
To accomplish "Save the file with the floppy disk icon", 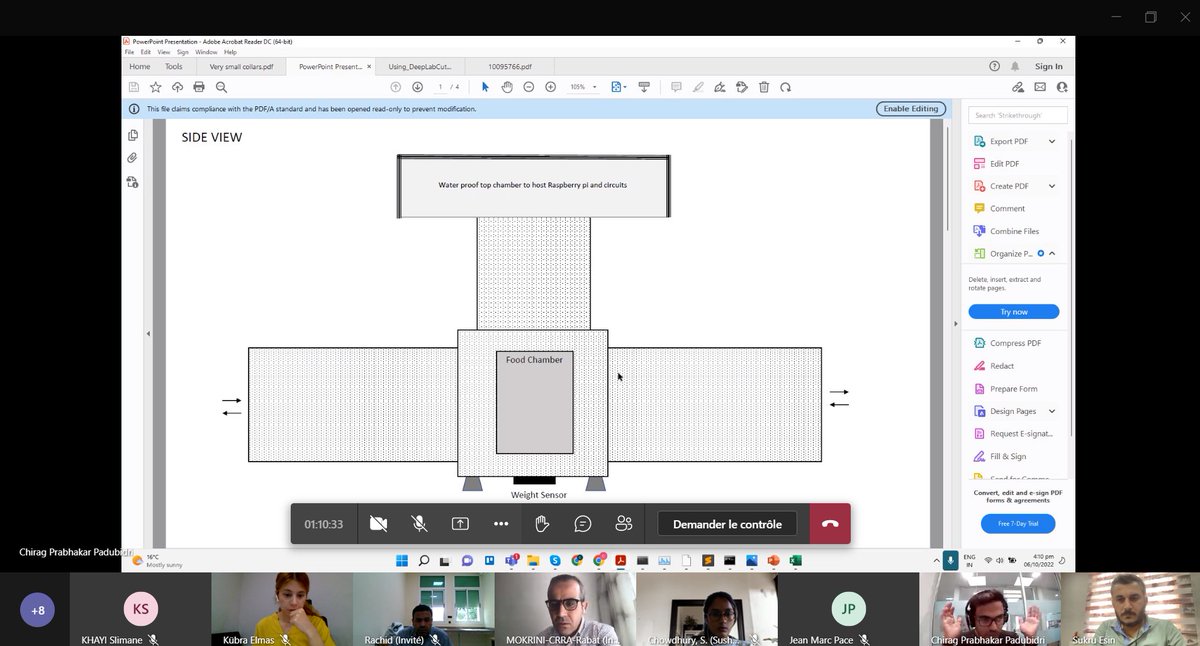I will (x=134, y=87).
